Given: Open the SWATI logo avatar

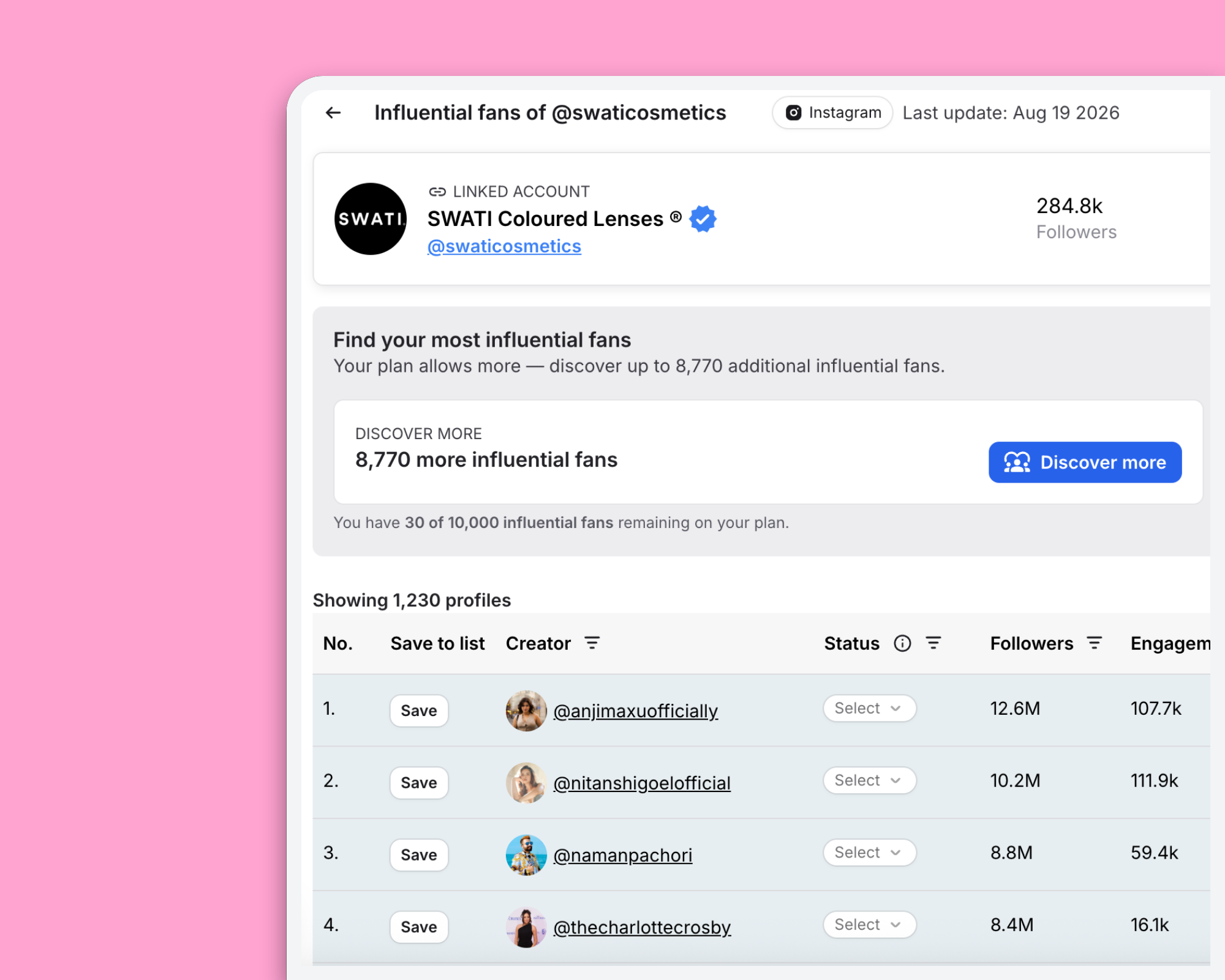Looking at the screenshot, I should (371, 219).
